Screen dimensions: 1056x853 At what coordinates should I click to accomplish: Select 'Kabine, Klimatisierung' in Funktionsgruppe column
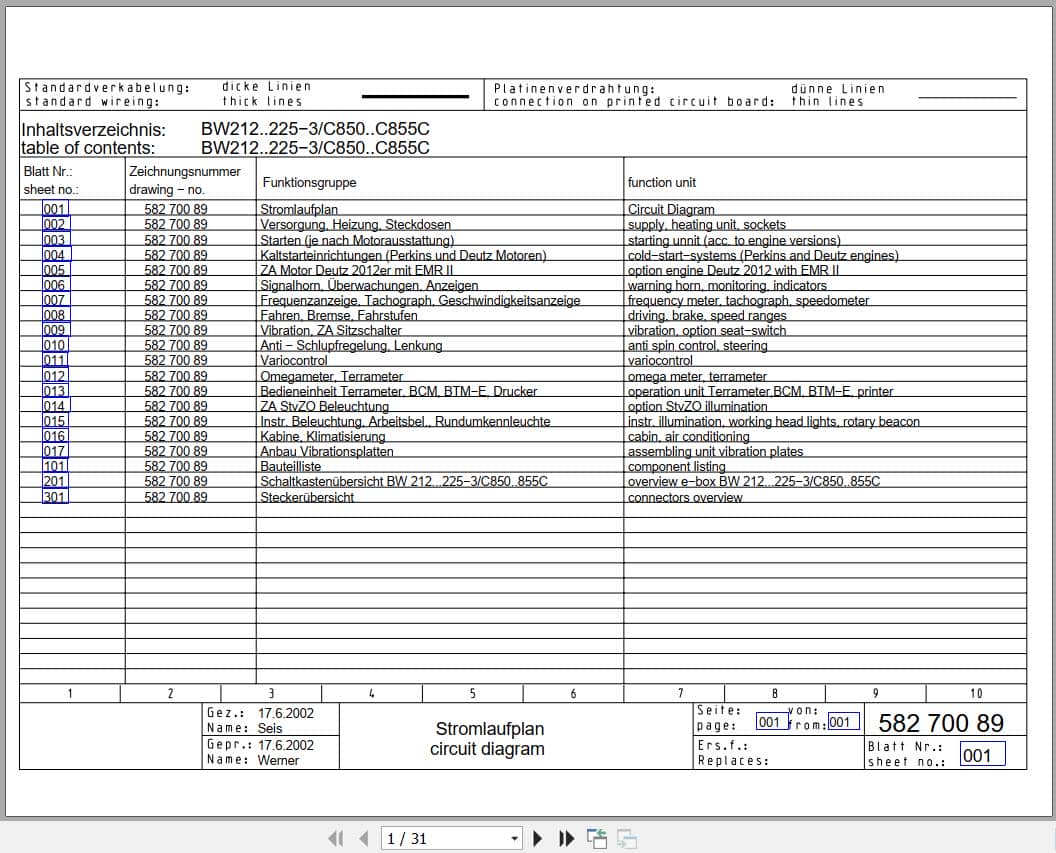point(323,436)
